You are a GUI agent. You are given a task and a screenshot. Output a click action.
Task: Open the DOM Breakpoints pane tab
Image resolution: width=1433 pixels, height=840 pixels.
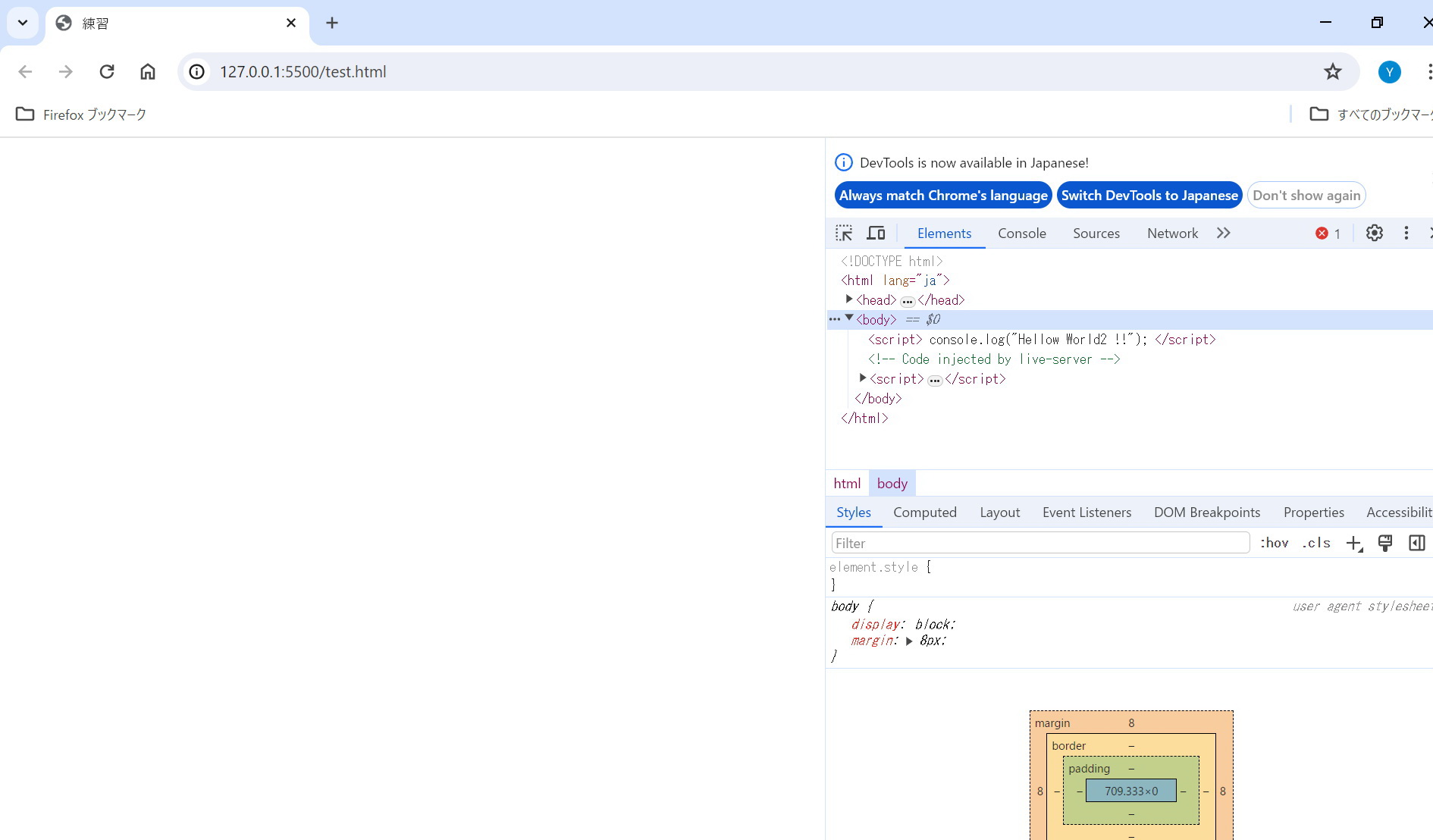click(1207, 512)
